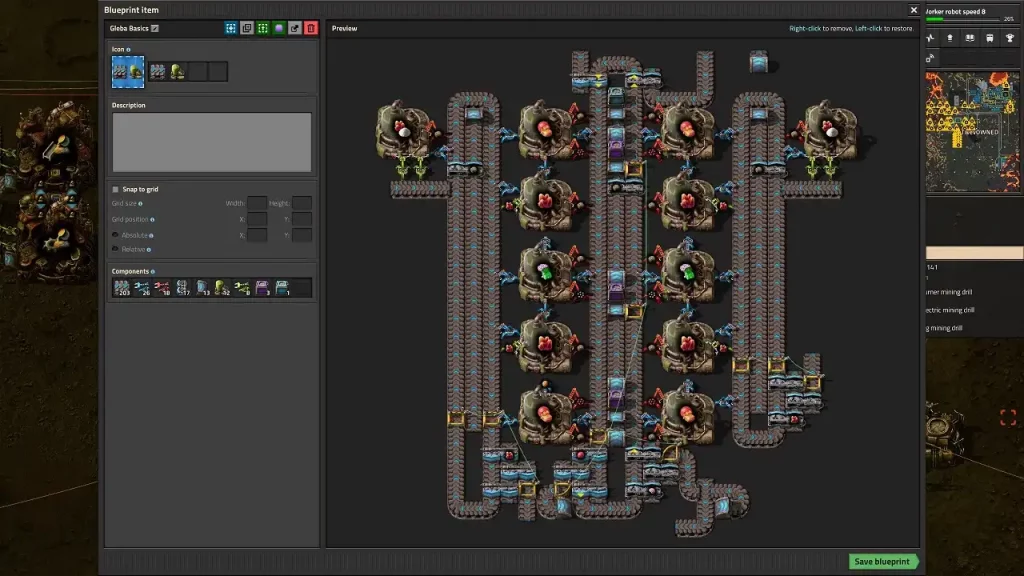The height and width of the screenshot is (576, 1024).
Task: Click the purple square button in blueprint header
Action: 279,28
